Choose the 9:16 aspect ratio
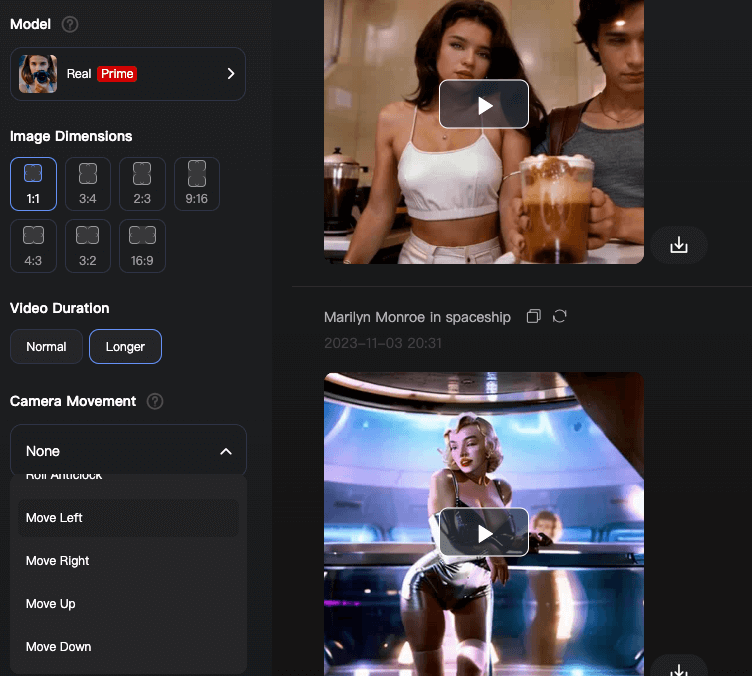The height and width of the screenshot is (676, 752). [x=197, y=184]
